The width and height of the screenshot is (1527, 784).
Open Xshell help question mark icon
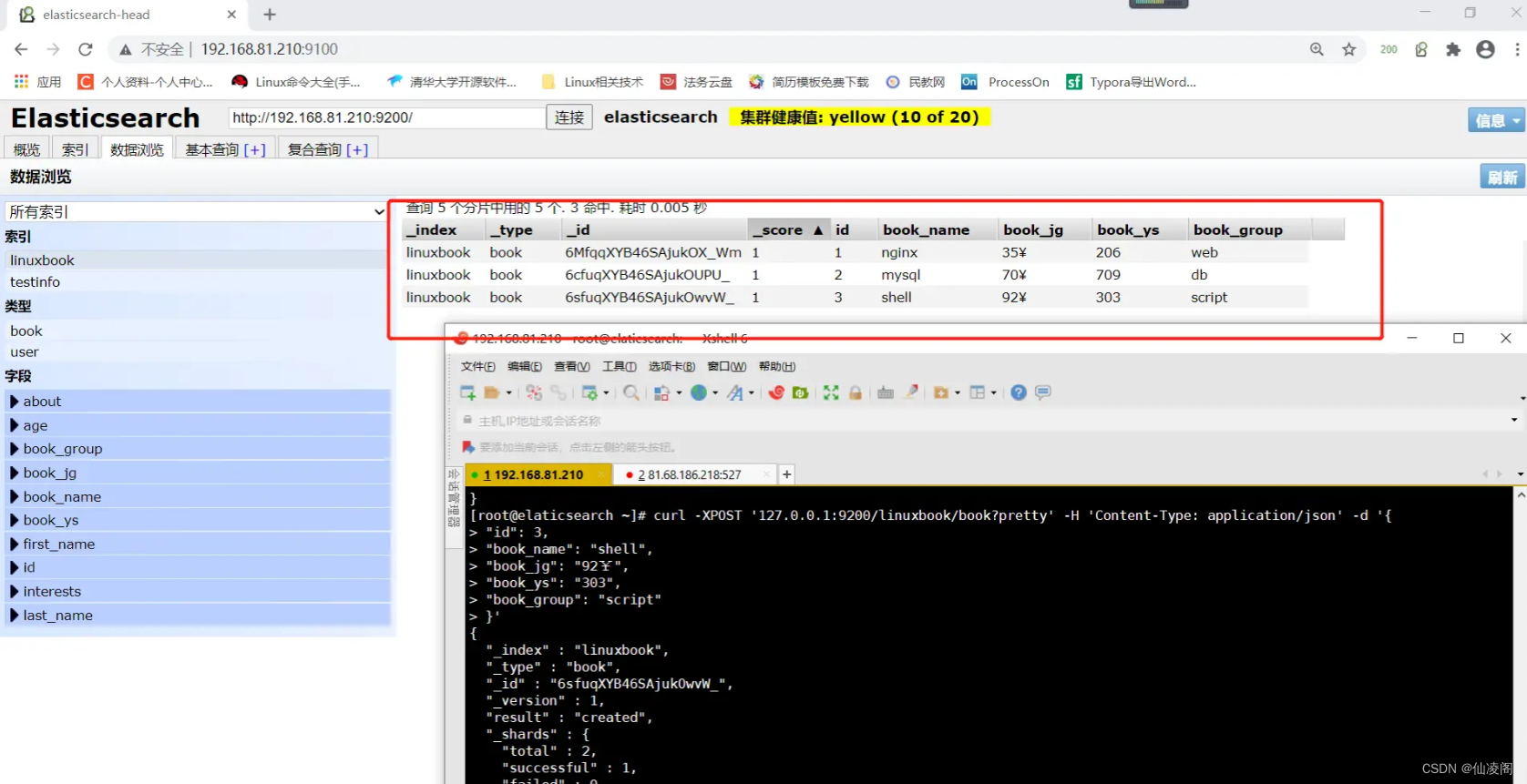1019,392
